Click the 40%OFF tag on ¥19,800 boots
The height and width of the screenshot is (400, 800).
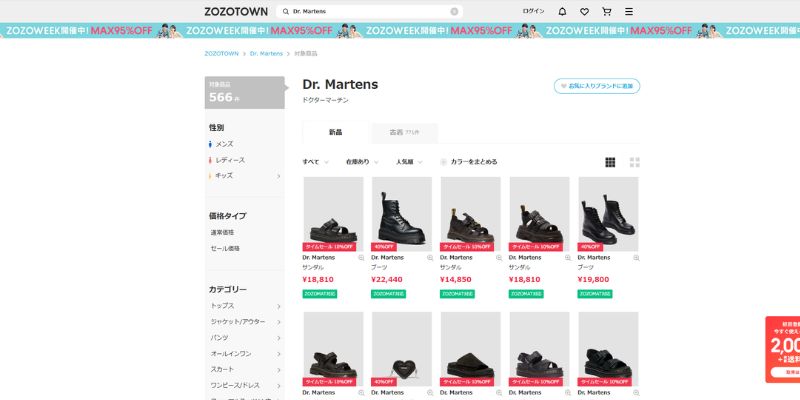click(590, 247)
